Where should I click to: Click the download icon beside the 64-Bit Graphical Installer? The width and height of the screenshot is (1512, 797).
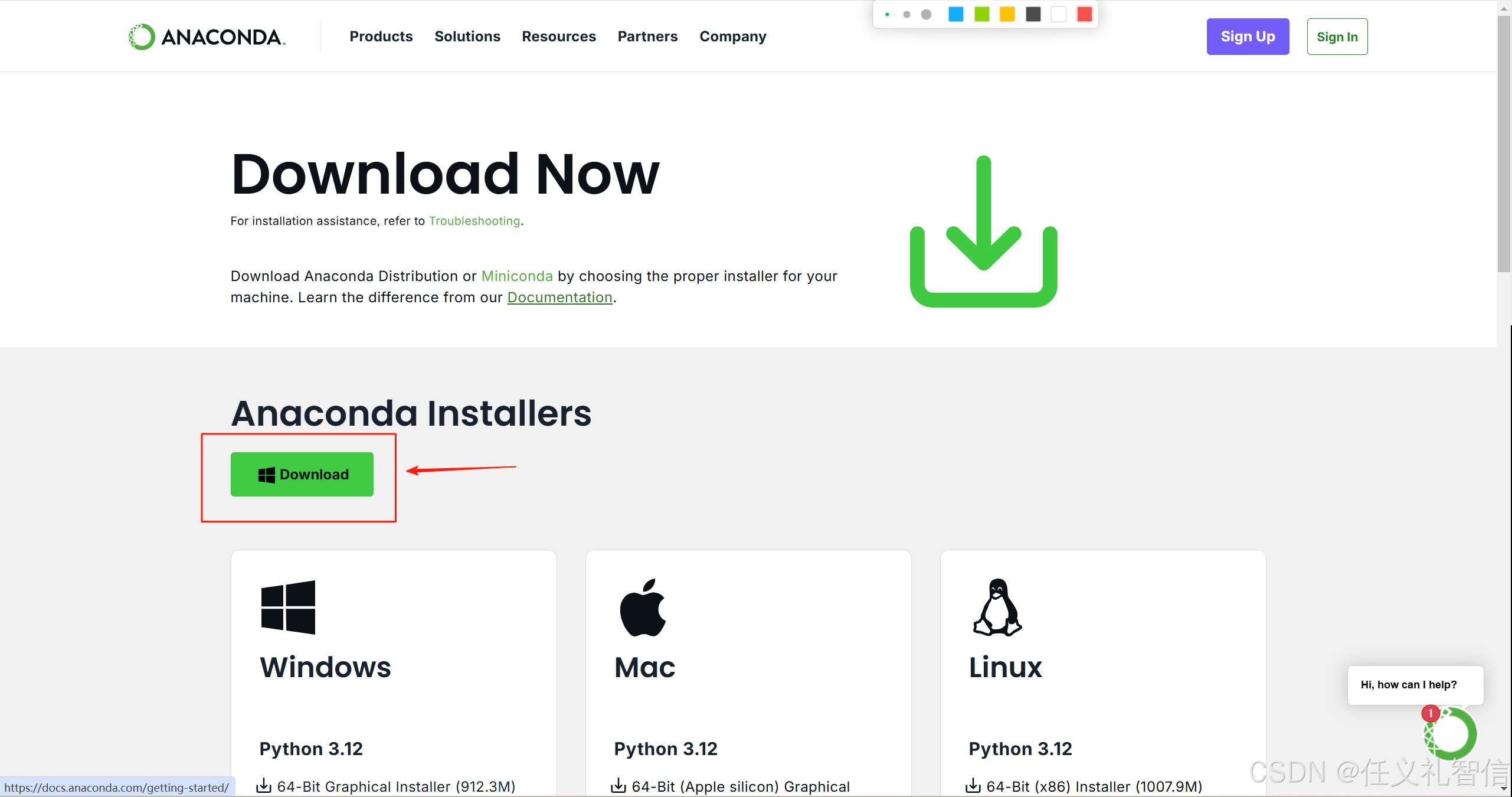(x=264, y=786)
